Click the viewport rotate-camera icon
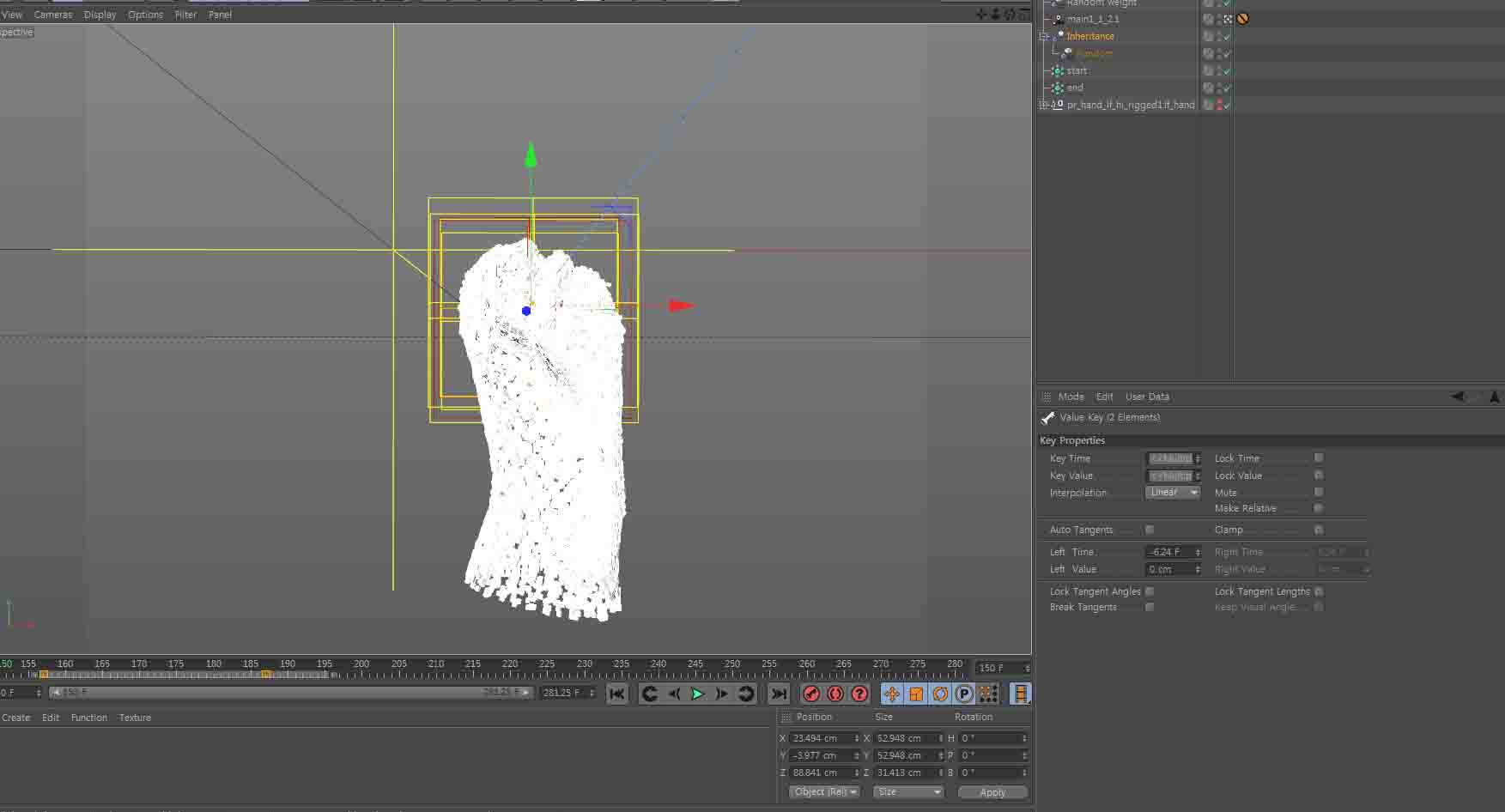Viewport: 1505px width, 812px height. 1010,14
